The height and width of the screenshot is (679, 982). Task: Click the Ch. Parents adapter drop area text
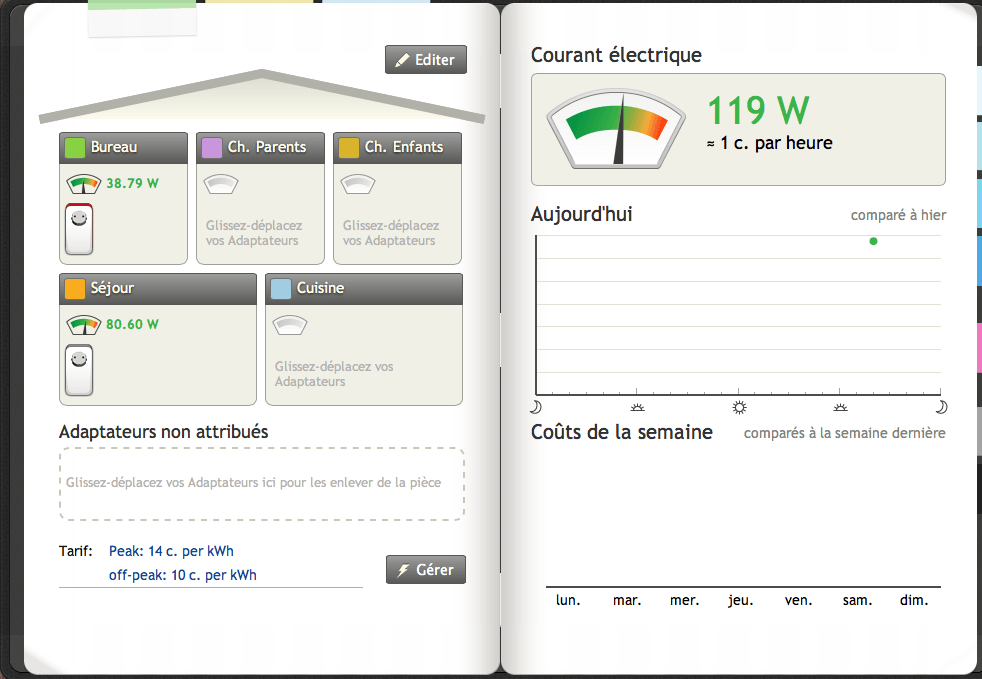click(254, 233)
